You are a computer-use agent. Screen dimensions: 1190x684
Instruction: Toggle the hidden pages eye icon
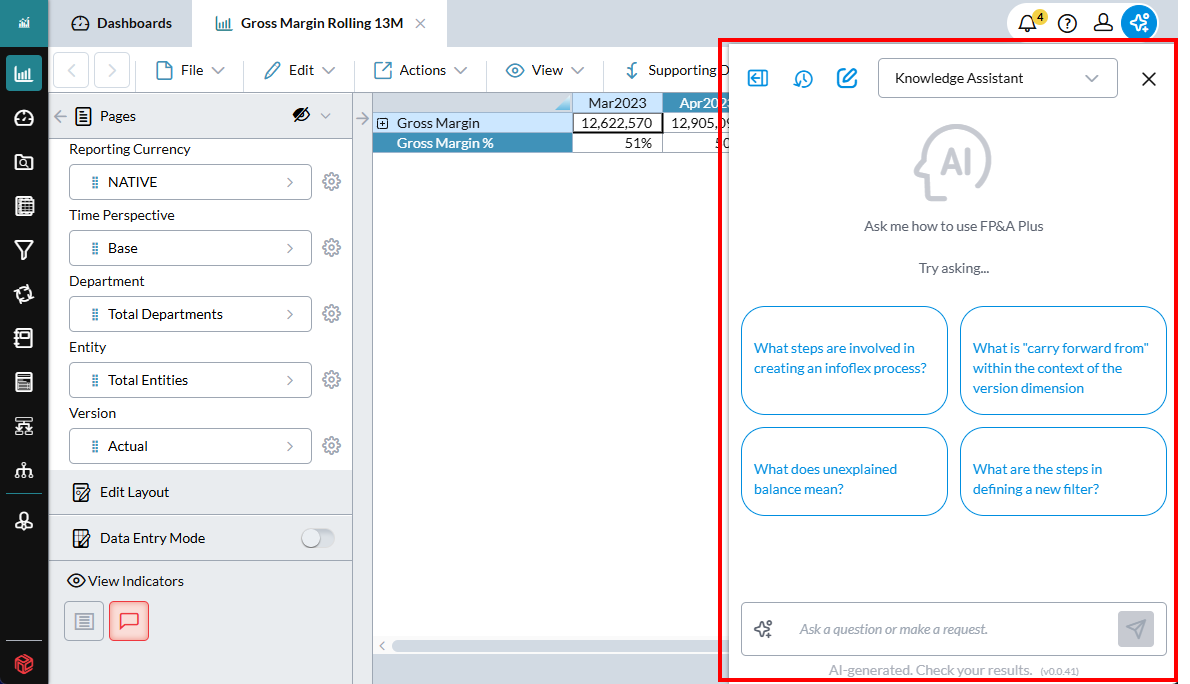tap(301, 116)
